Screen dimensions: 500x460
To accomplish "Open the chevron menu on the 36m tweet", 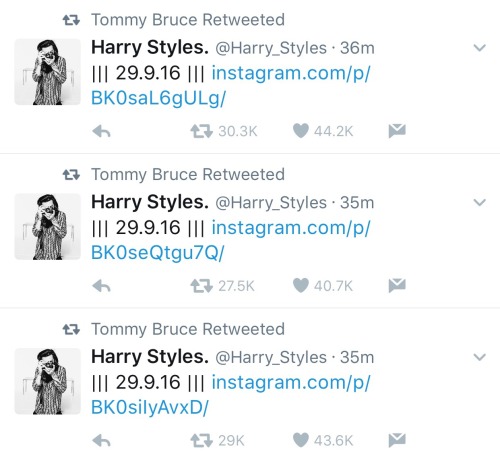I will (479, 48).
